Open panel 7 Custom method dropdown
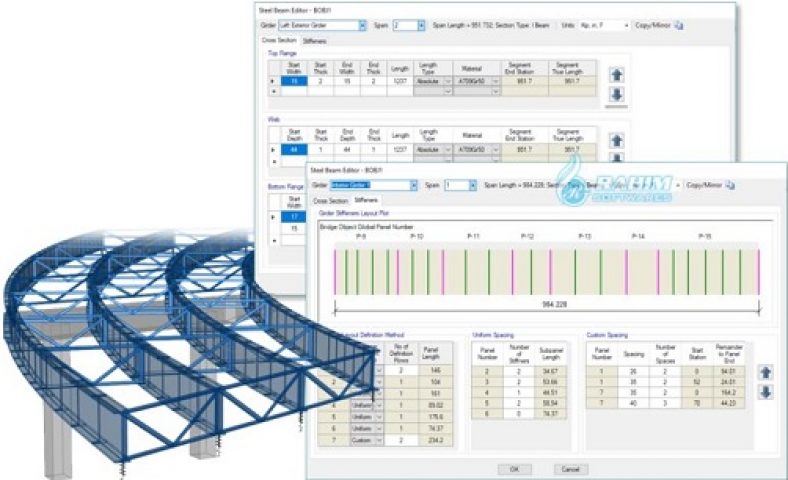 click(379, 440)
